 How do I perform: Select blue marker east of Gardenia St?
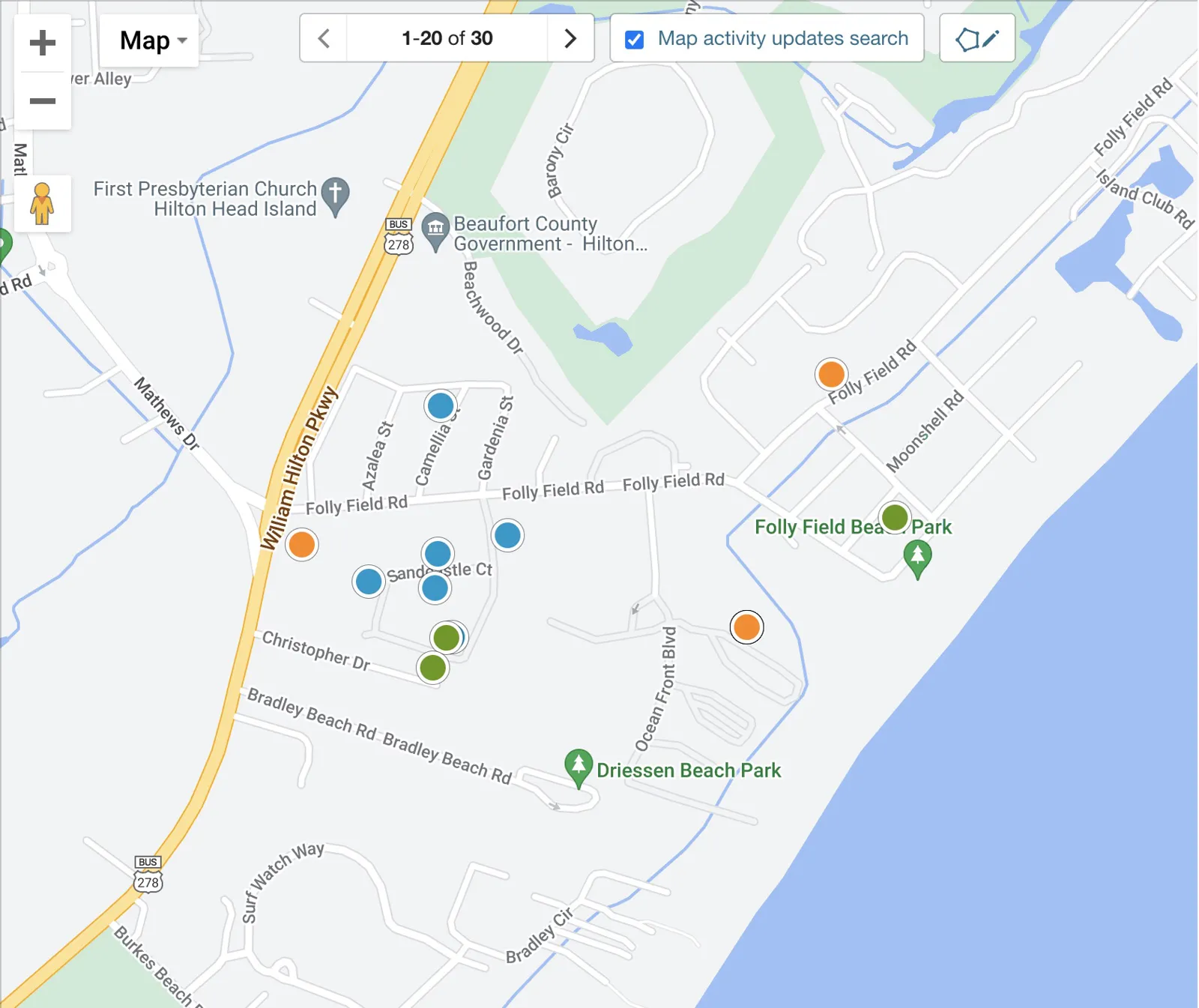pyautogui.click(x=507, y=535)
